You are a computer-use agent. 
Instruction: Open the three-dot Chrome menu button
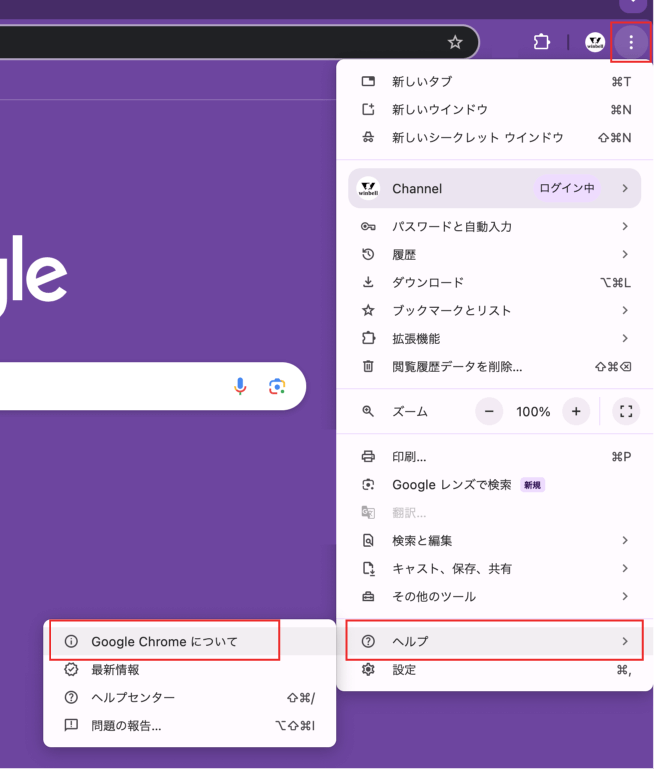630,42
